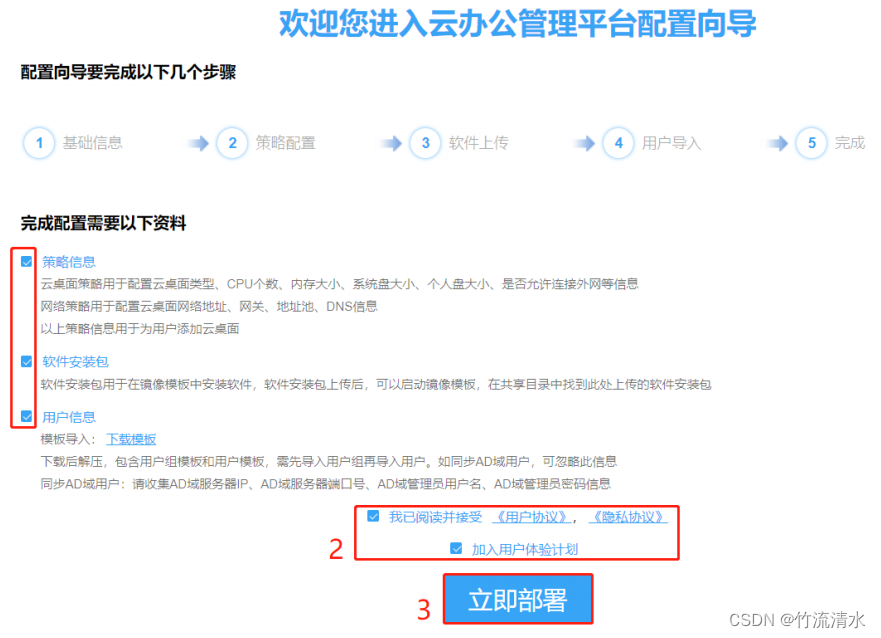Select the 用户导入 step label

click(x=671, y=143)
